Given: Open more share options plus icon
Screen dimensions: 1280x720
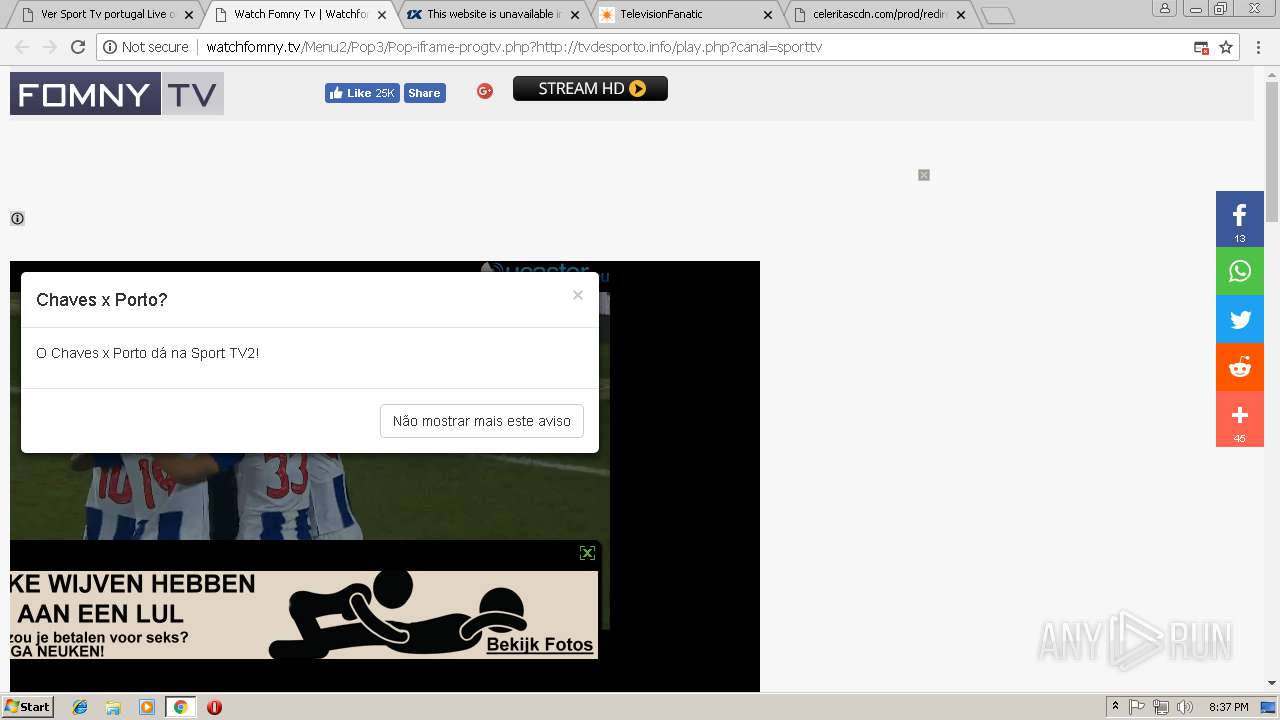Looking at the screenshot, I should pyautogui.click(x=1240, y=418).
